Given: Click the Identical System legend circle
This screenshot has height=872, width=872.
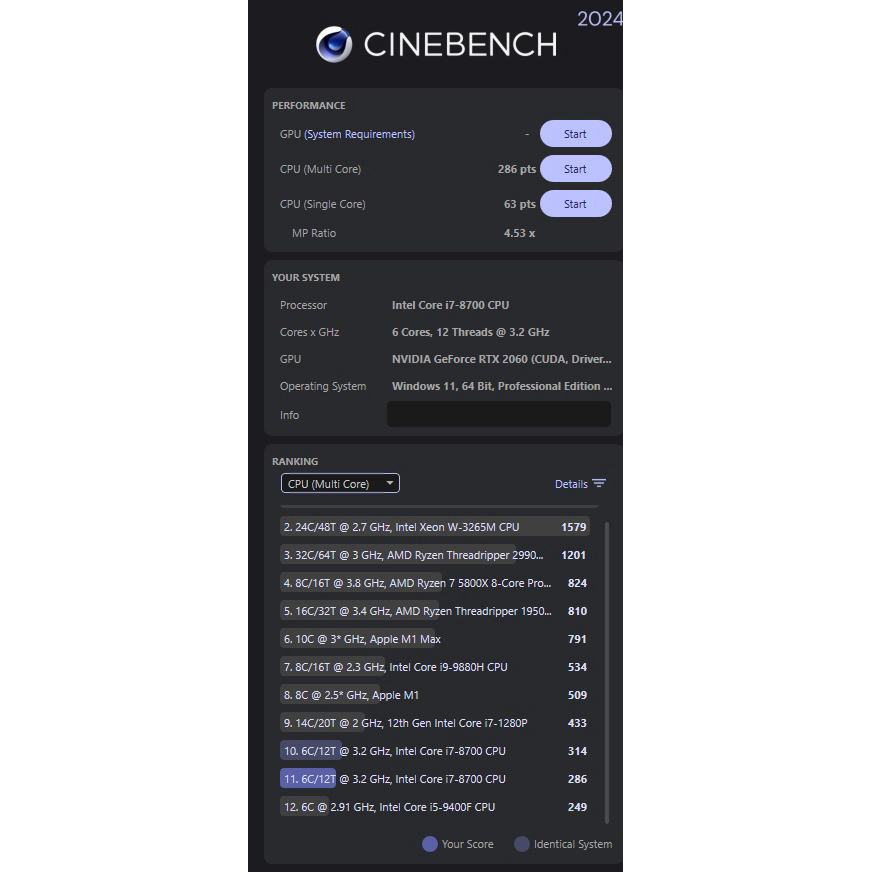Looking at the screenshot, I should (x=522, y=844).
